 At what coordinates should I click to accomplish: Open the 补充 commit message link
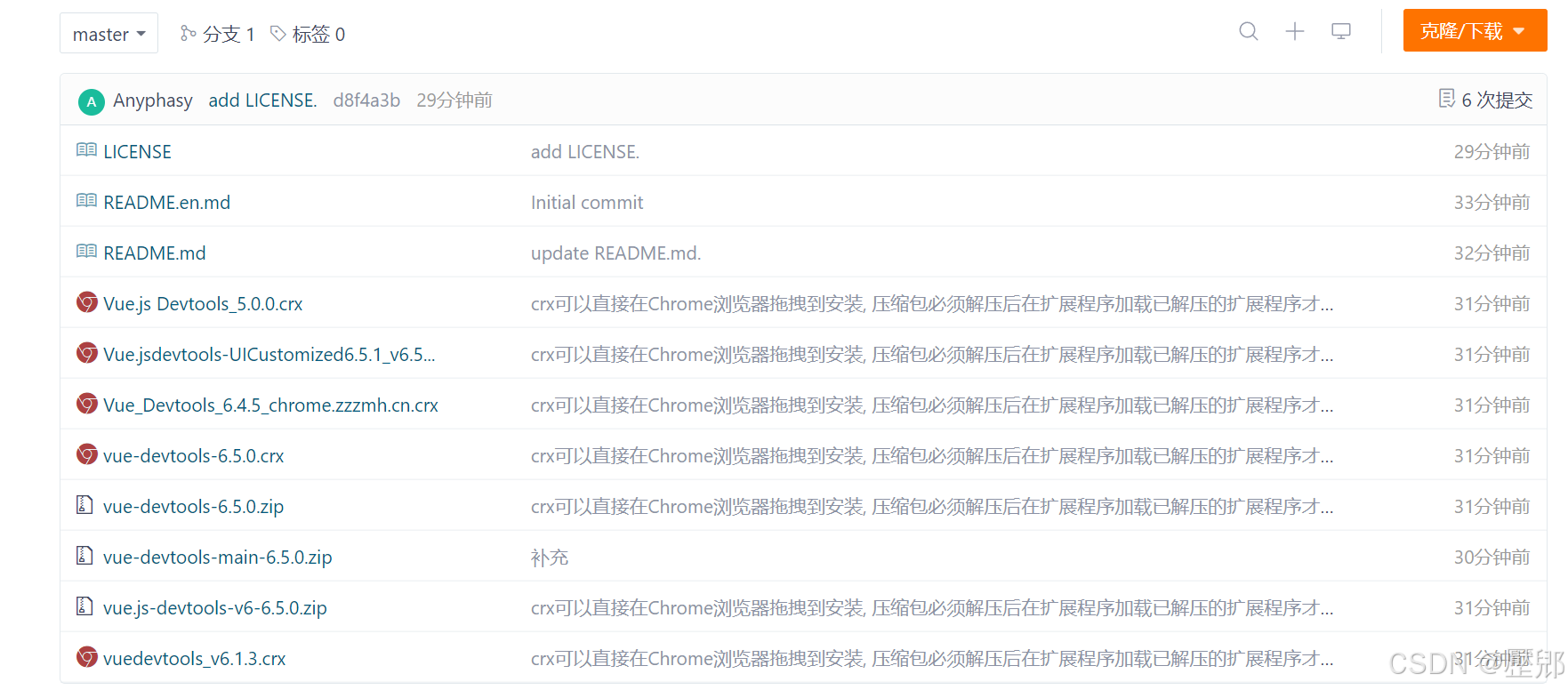[x=550, y=558]
